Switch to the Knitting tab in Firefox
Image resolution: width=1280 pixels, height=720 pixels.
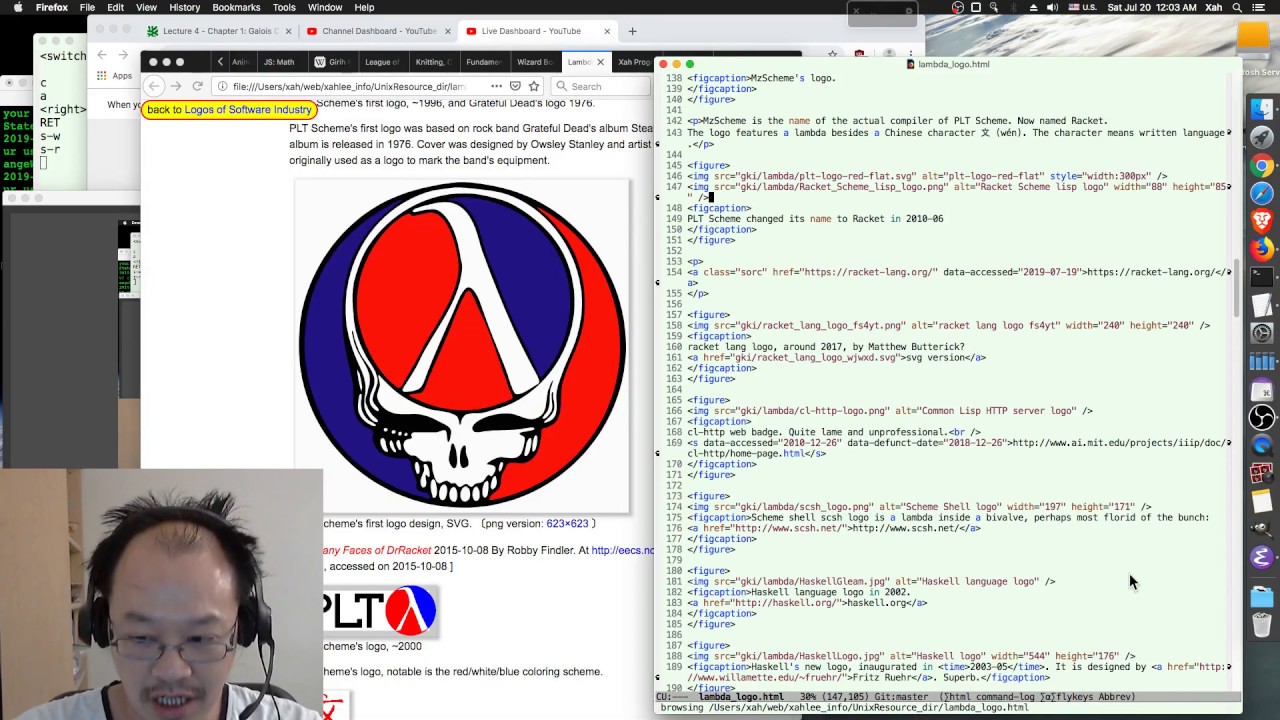(433, 62)
